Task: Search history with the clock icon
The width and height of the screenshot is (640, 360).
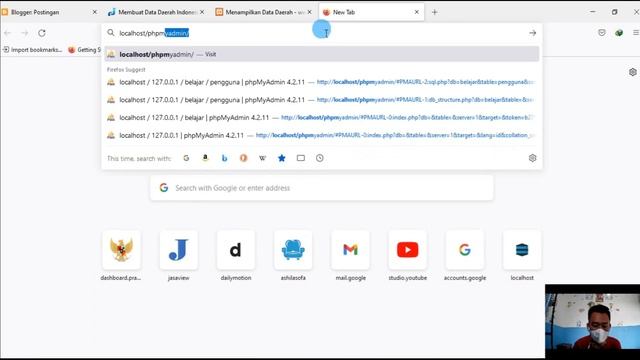Action: (320, 158)
